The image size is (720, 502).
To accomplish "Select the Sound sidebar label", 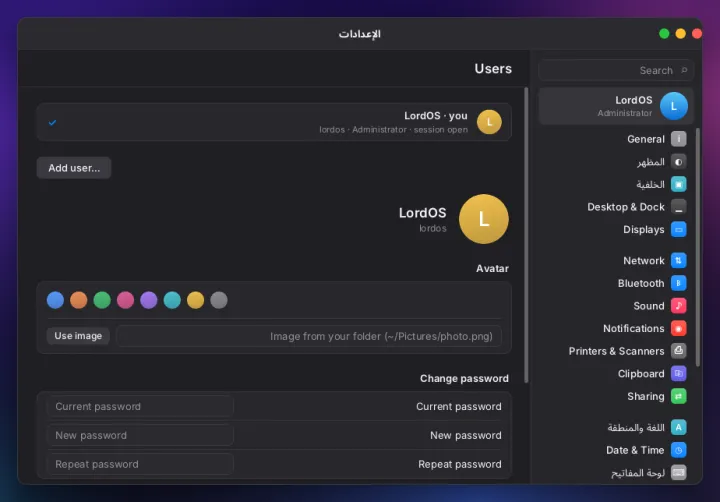I will tap(649, 306).
